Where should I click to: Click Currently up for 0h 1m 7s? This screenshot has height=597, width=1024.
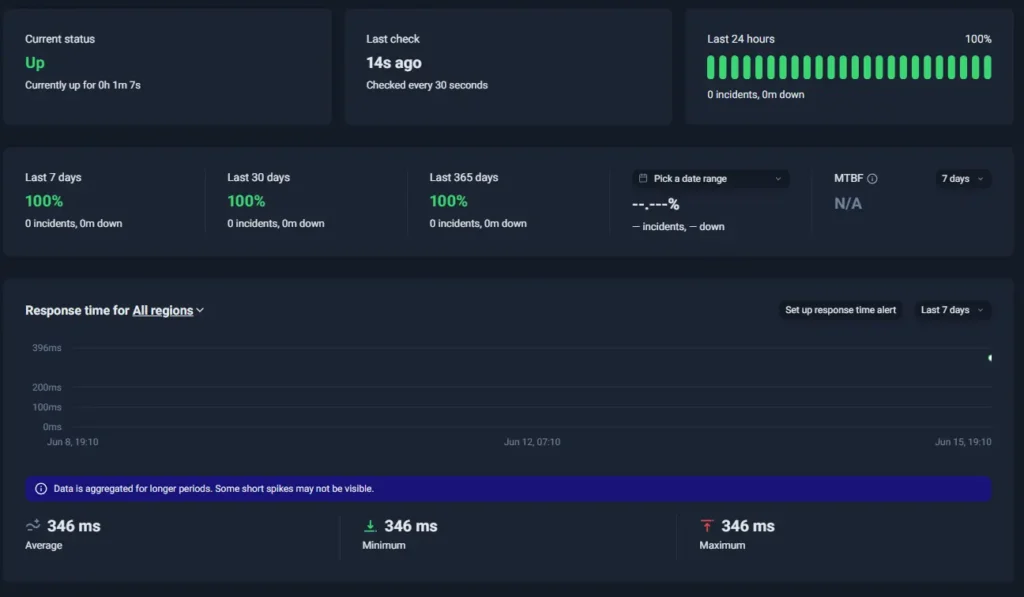(83, 85)
